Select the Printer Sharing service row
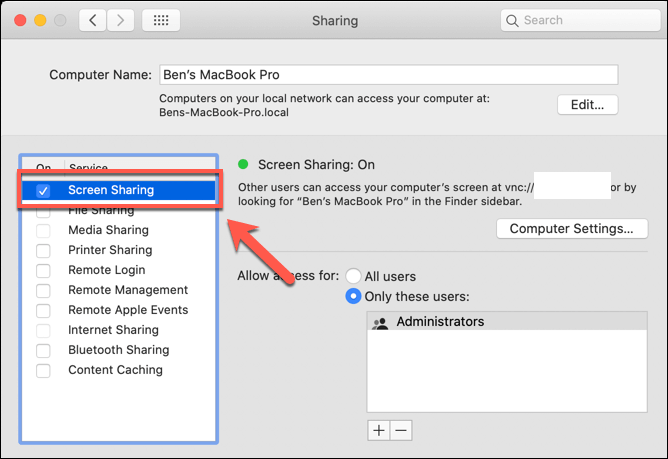 (119, 250)
